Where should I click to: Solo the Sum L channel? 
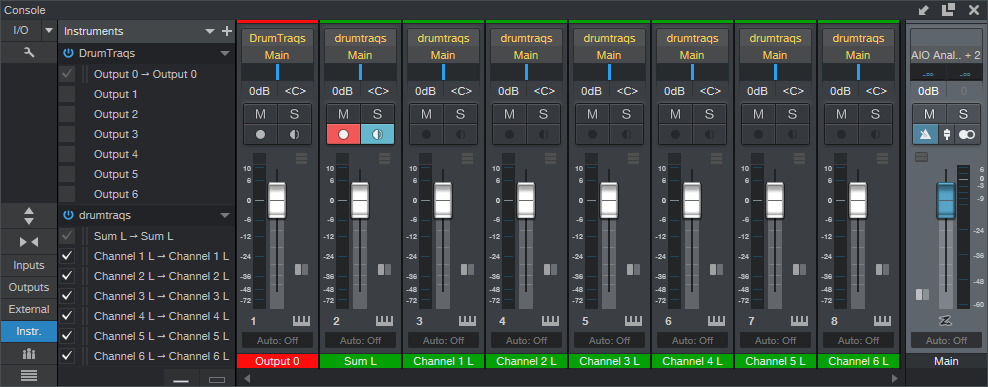(377, 114)
